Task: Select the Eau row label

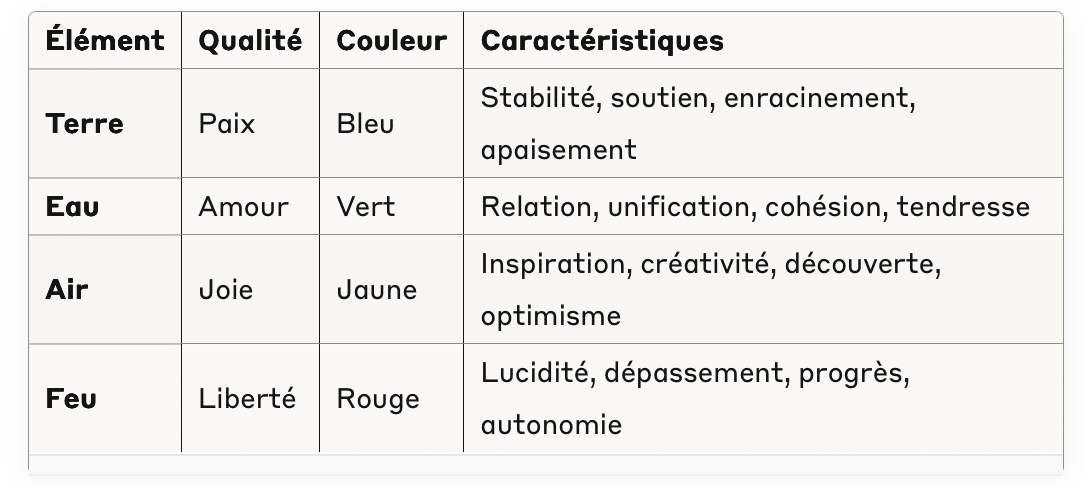Action: (72, 207)
